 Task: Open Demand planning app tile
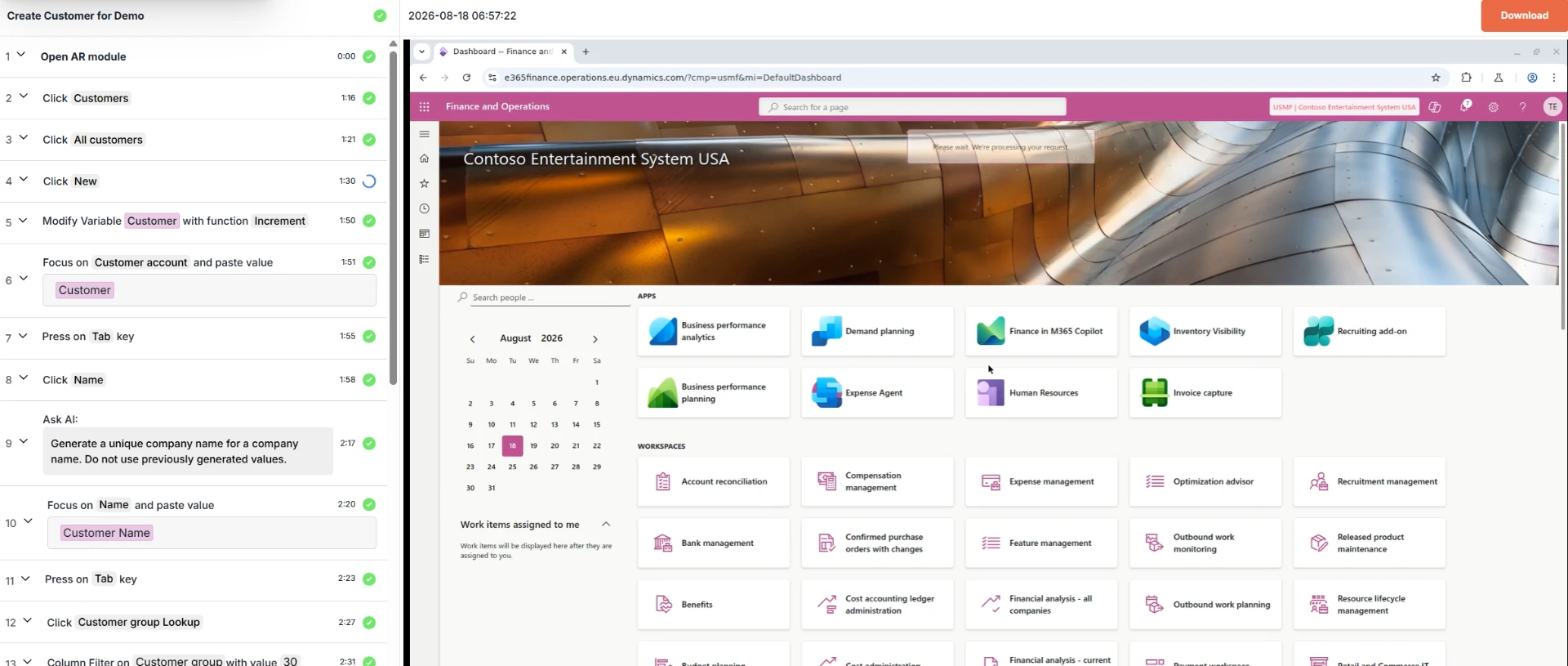878,331
